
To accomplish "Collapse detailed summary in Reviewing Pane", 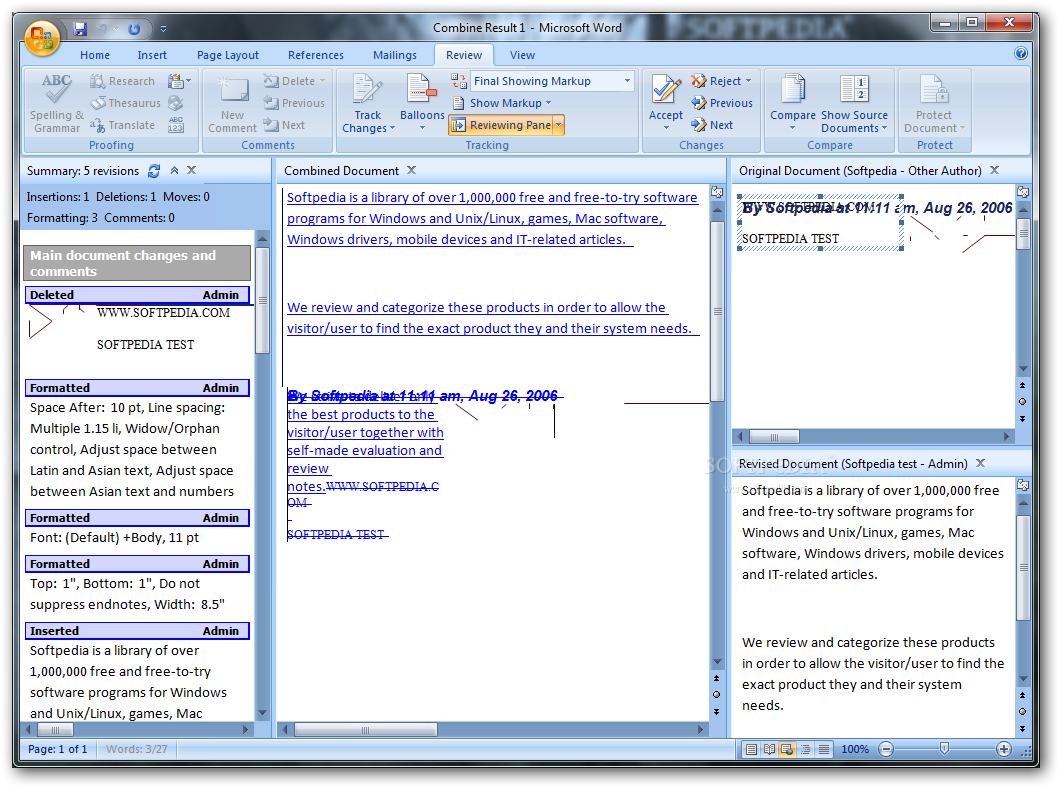I will 174,170.
